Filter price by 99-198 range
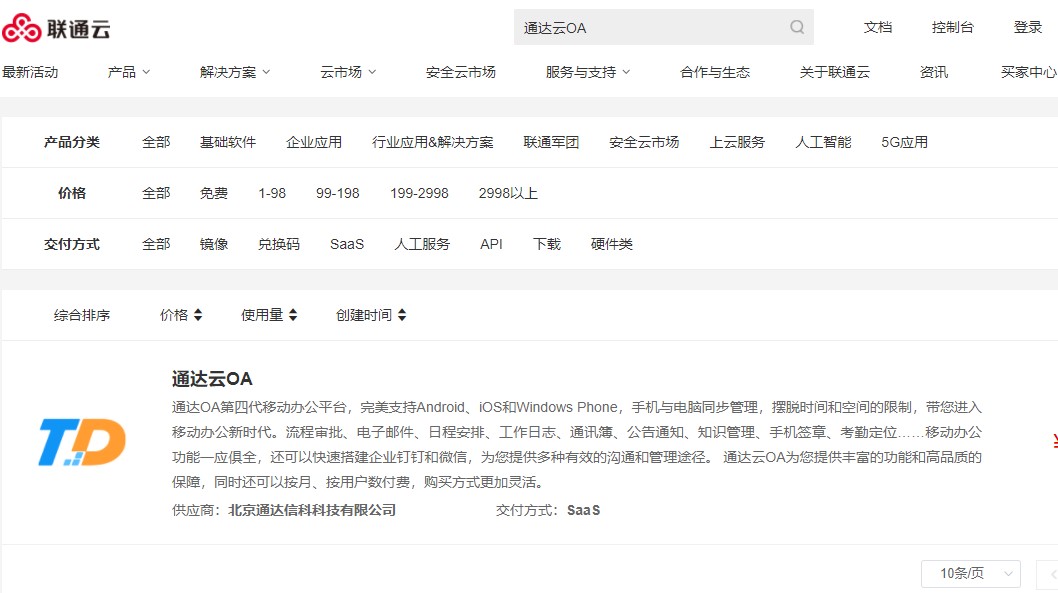The image size is (1058, 593). pos(337,194)
